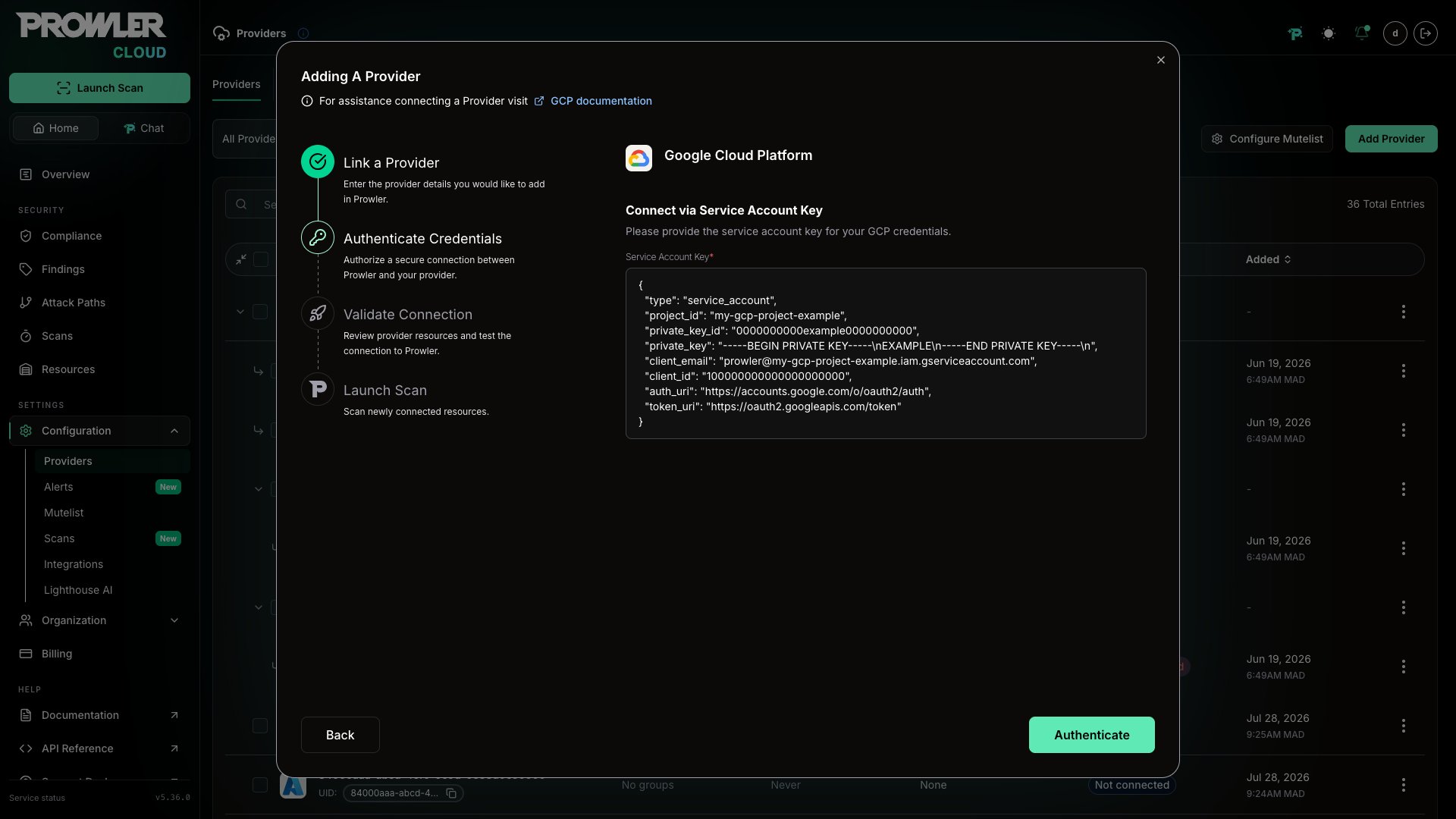
Task: Open the GCP documentation link
Action: tap(601, 101)
